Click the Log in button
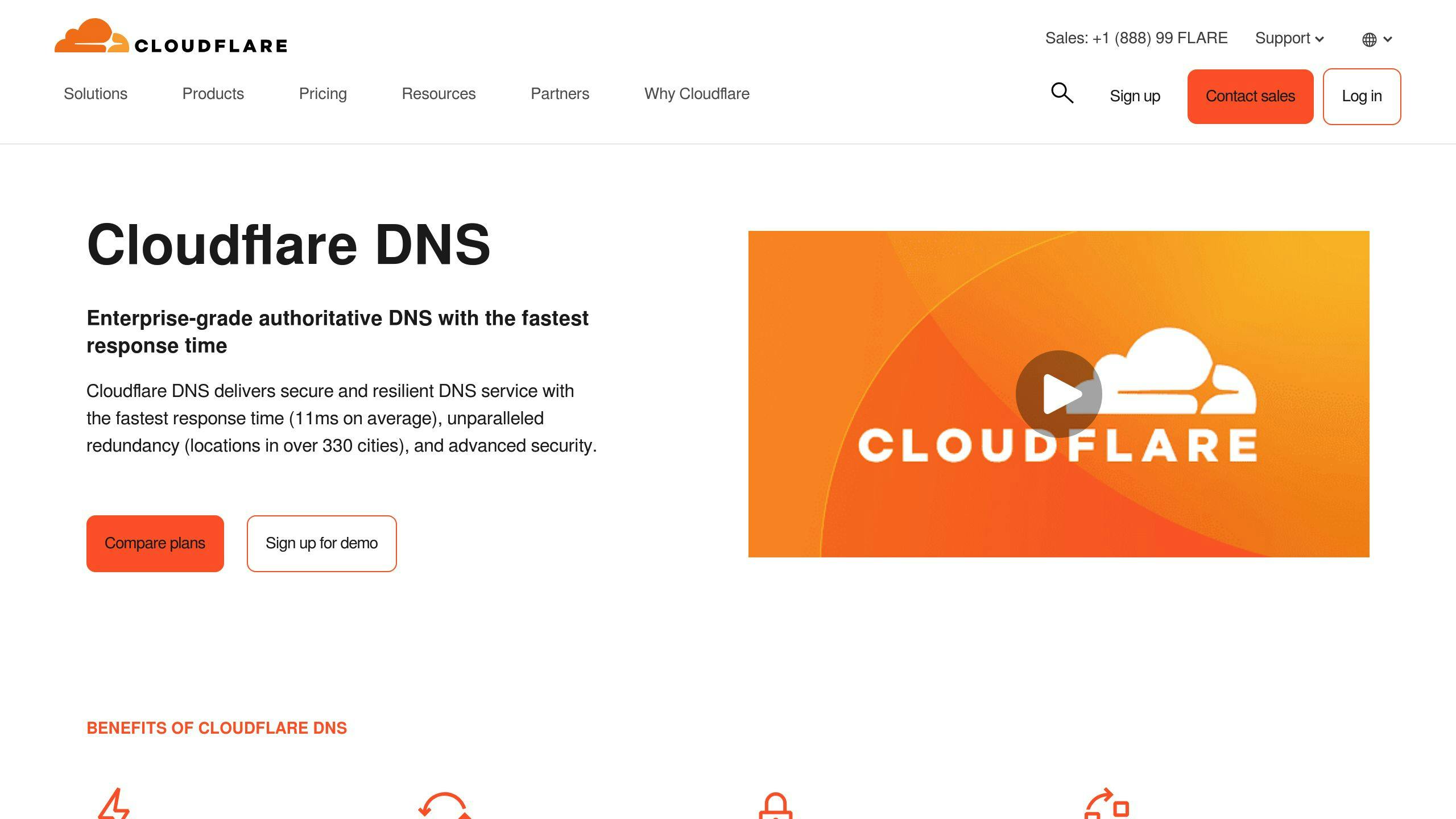1456x819 pixels. tap(1362, 96)
